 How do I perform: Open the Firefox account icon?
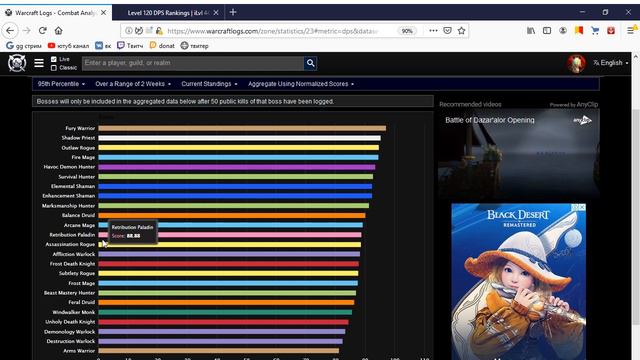(563, 31)
